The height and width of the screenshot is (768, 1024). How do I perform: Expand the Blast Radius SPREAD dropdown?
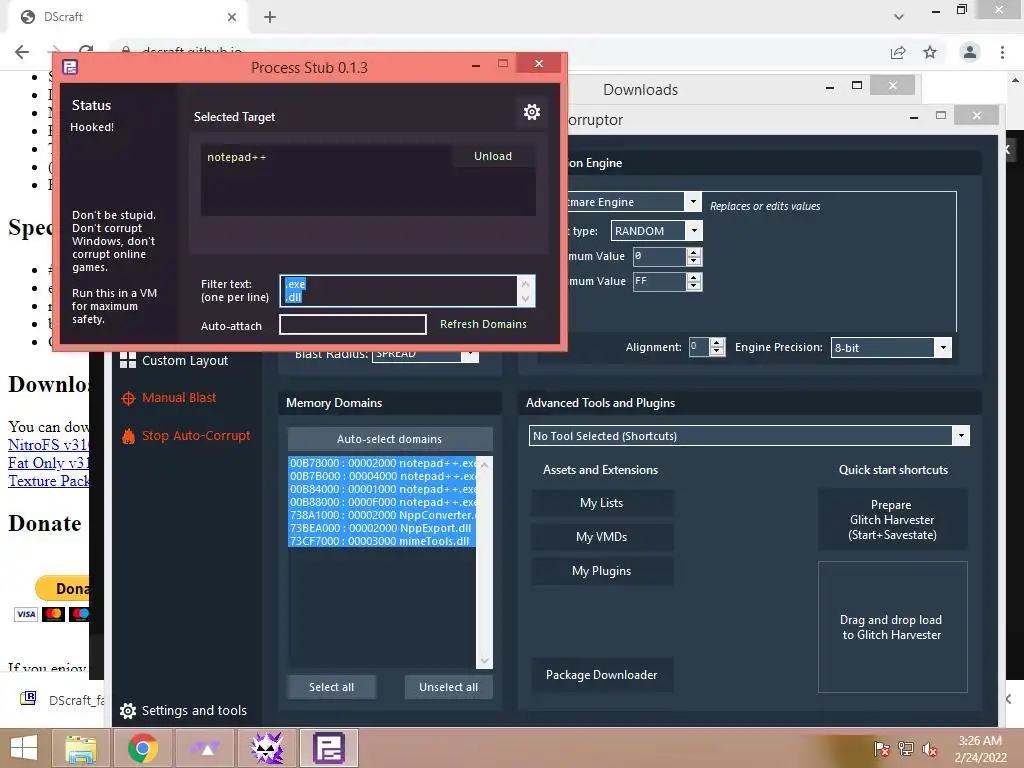pos(469,355)
